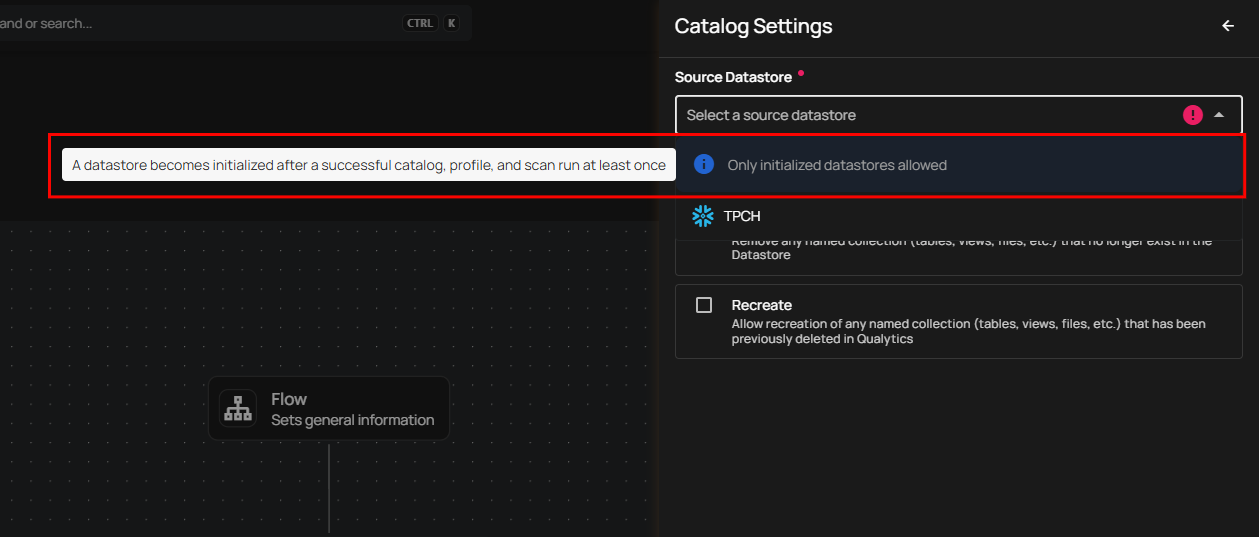This screenshot has width=1259, height=537.
Task: Click the blue info icon
Action: 704,165
